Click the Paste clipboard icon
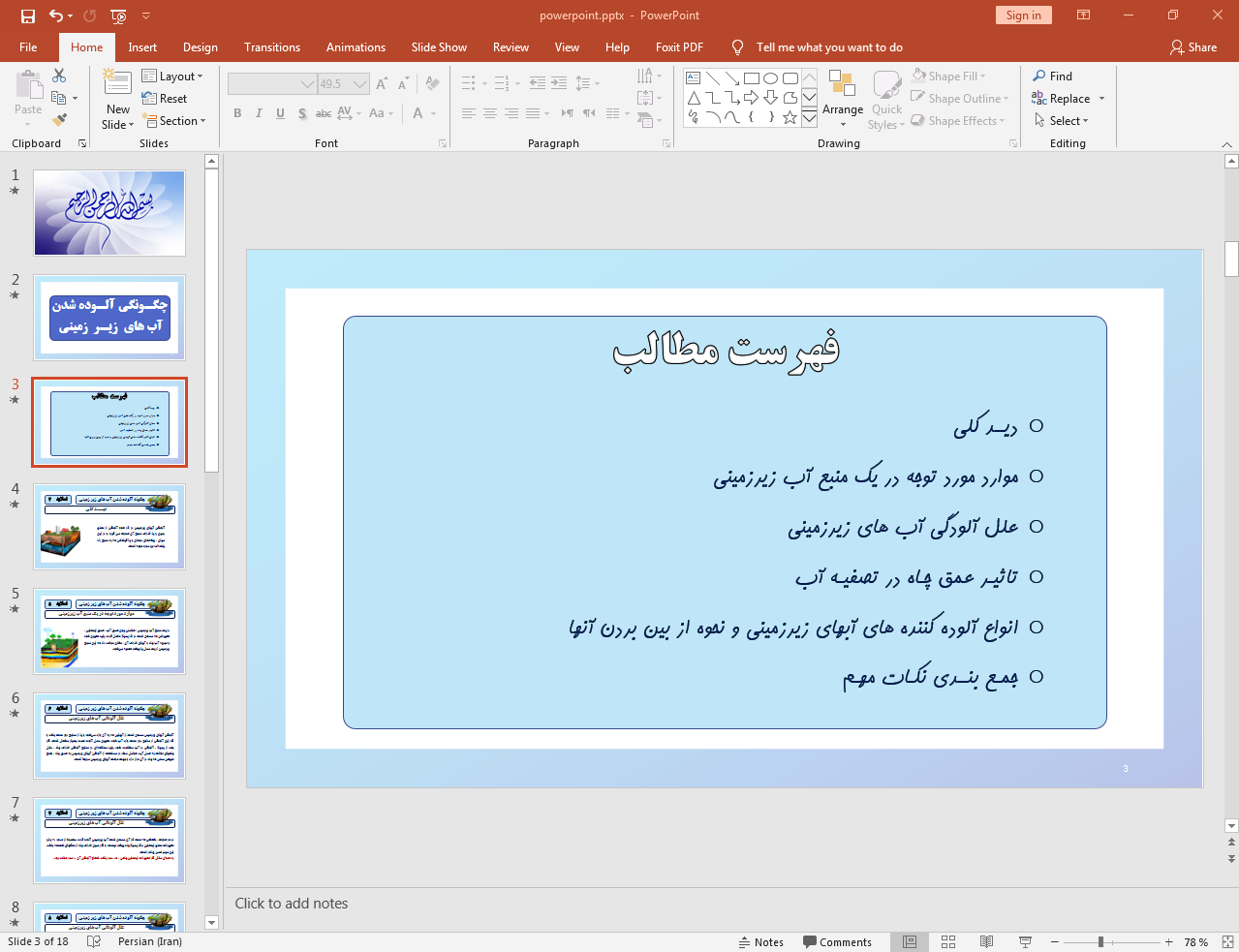Image resolution: width=1239 pixels, height=952 pixels. click(x=28, y=85)
